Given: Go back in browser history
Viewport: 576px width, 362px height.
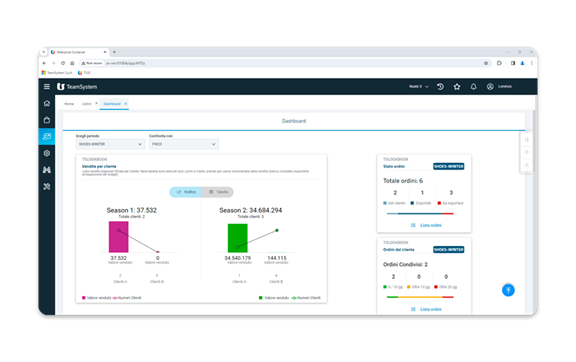Looking at the screenshot, I should (44, 63).
